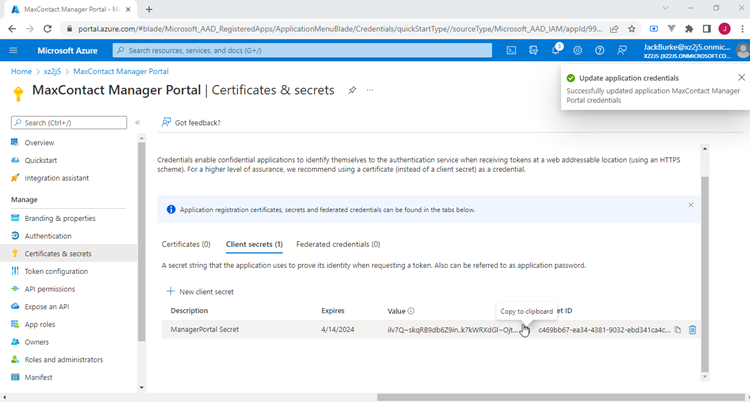The width and height of the screenshot is (750, 402).
Task: Open Integration assistant
Action: pos(56,178)
